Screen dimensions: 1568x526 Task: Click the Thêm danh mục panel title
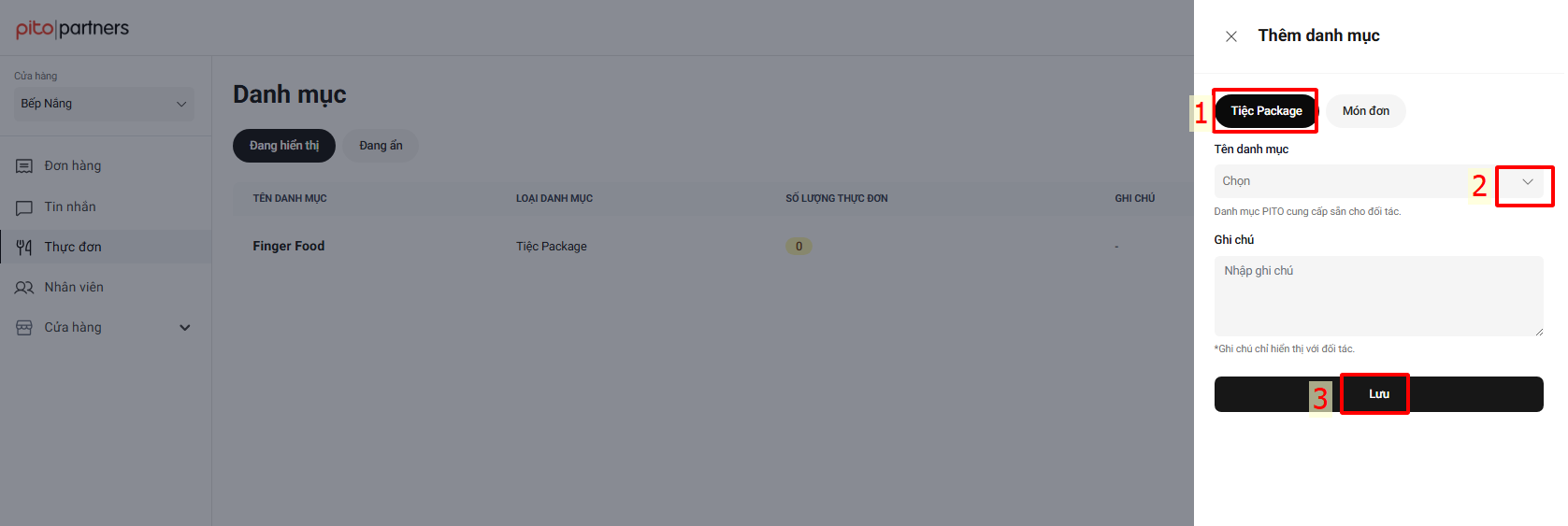(1318, 36)
